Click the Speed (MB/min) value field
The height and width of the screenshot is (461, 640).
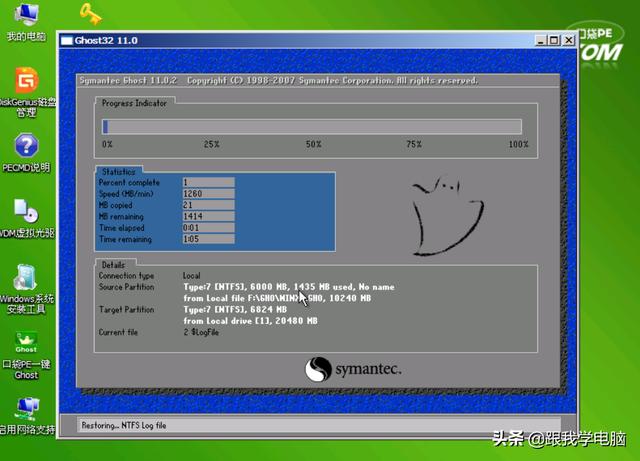tap(208, 192)
